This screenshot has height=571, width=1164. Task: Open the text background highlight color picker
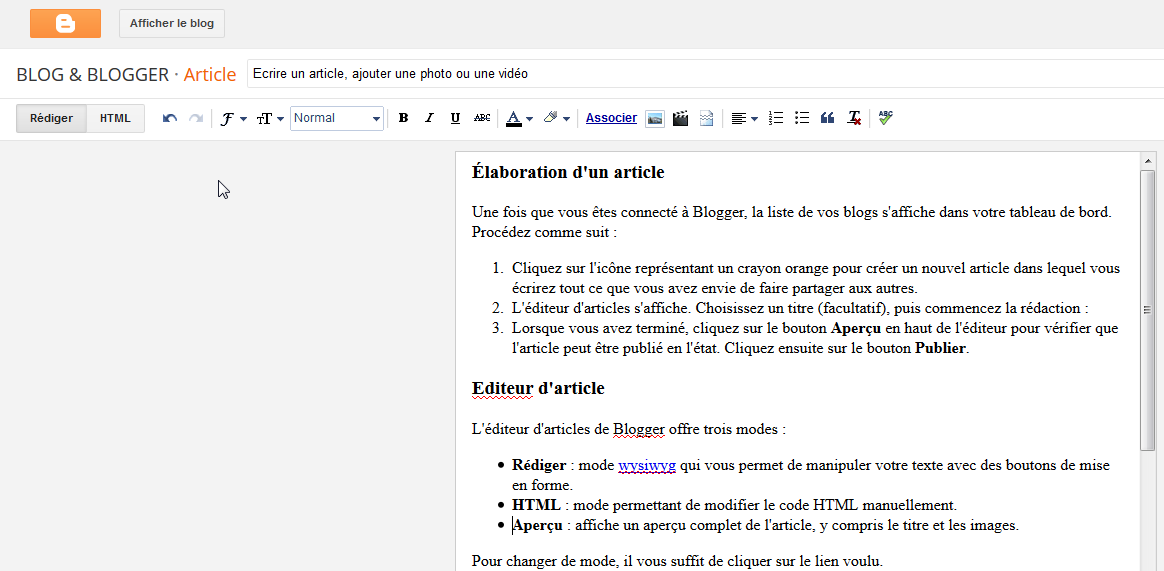556,118
